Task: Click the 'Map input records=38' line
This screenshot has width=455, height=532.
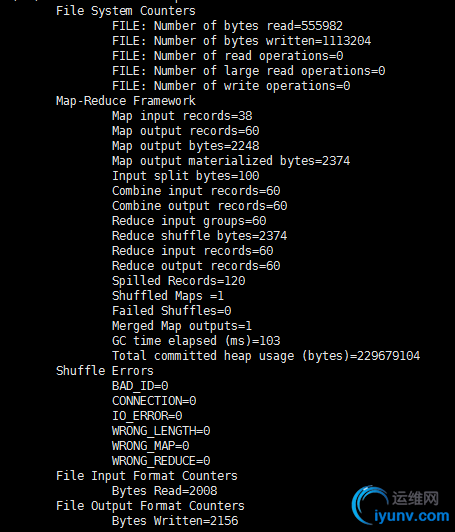Action: pyautogui.click(x=182, y=116)
